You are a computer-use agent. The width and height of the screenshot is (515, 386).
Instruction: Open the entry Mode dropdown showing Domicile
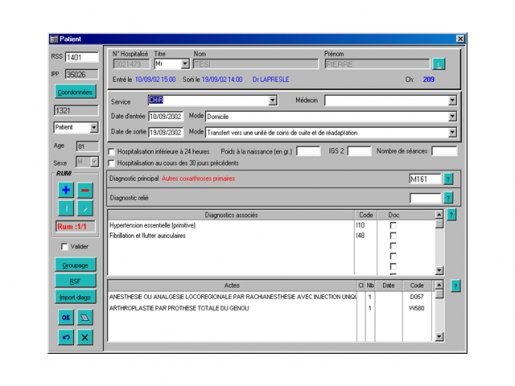(x=452, y=117)
